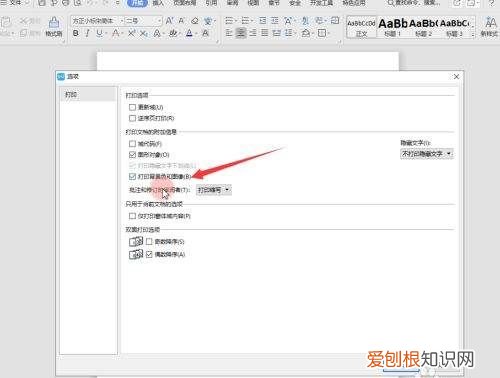Center-align paragraph with the highlighted icon
Screen dimensions: 500x378
[x=241, y=33]
